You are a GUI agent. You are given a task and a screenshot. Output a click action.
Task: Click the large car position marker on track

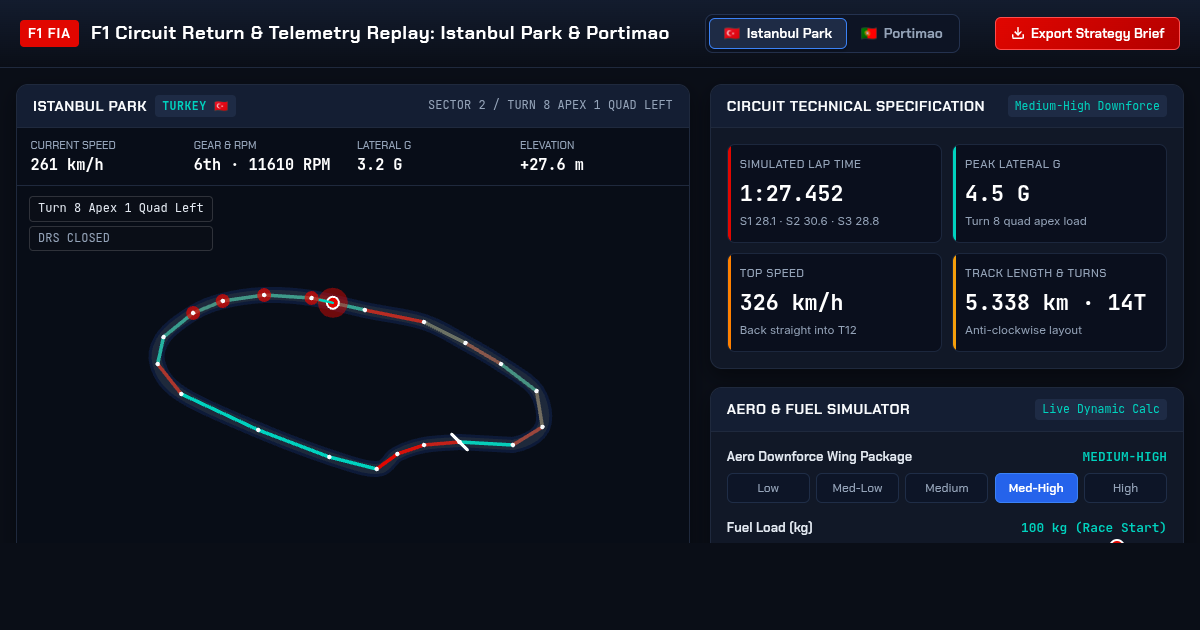coord(333,302)
